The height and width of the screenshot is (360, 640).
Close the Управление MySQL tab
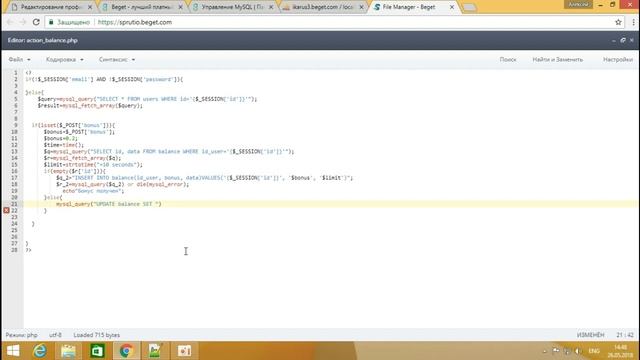pyautogui.click(x=271, y=7)
